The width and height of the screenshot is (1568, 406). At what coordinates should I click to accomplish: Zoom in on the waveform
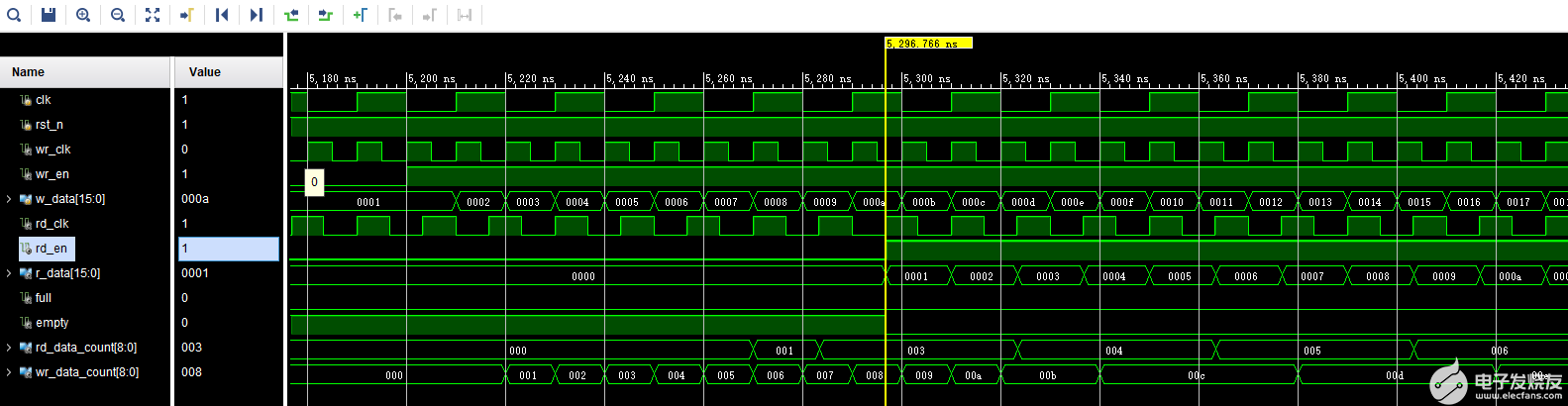(83, 15)
